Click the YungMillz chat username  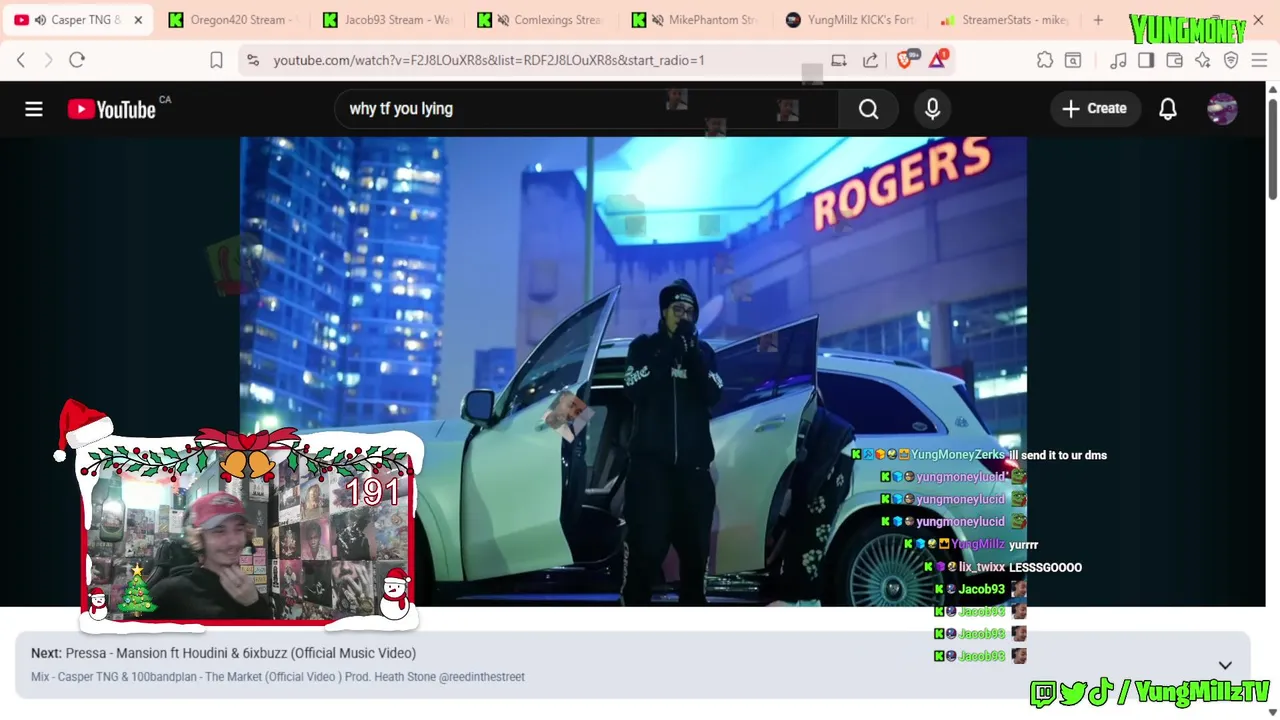click(x=977, y=544)
